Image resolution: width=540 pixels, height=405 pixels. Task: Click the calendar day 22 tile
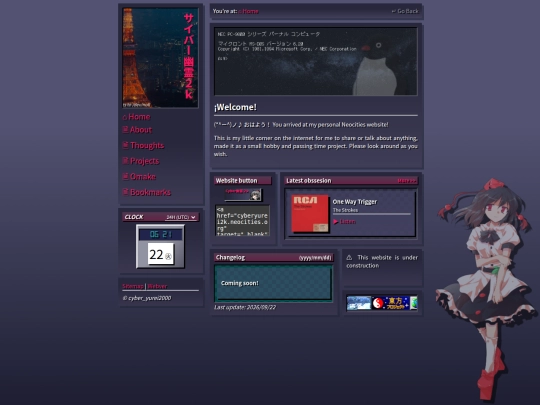pyautogui.click(x=161, y=254)
